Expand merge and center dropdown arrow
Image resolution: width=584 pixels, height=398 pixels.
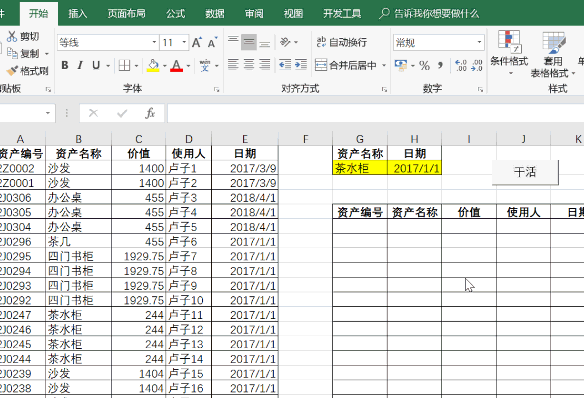coord(384,66)
